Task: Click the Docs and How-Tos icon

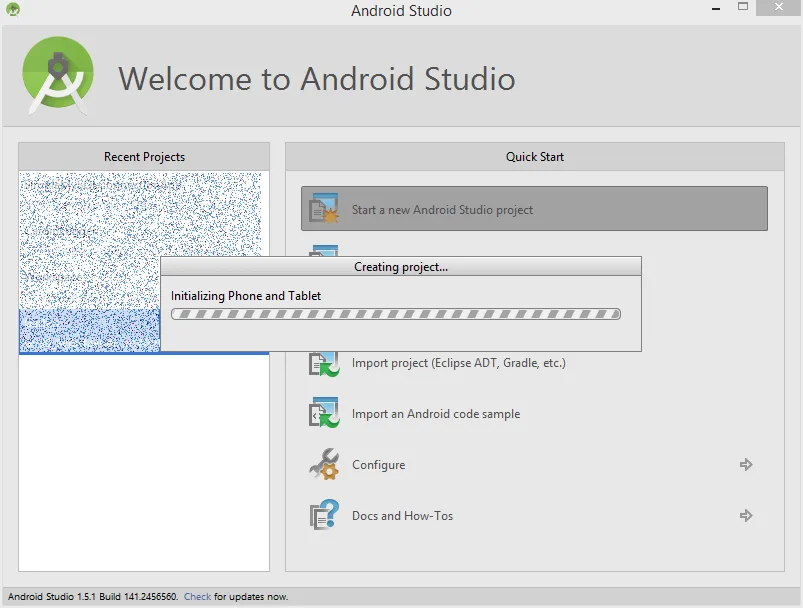Action: 324,515
